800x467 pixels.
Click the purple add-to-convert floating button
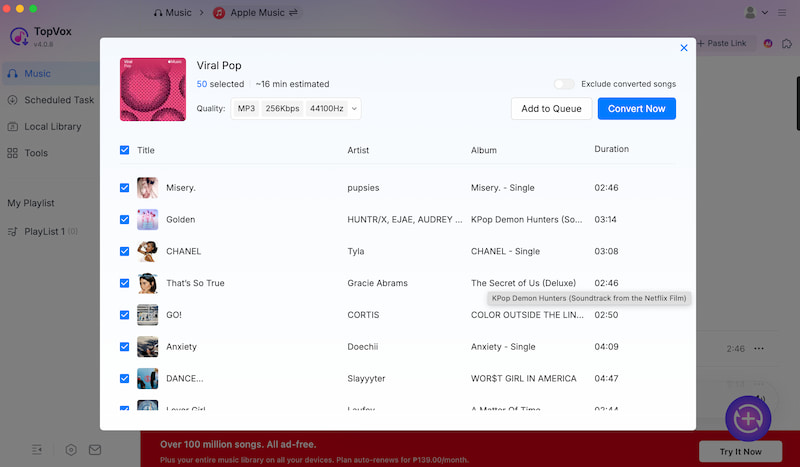[x=748, y=419]
